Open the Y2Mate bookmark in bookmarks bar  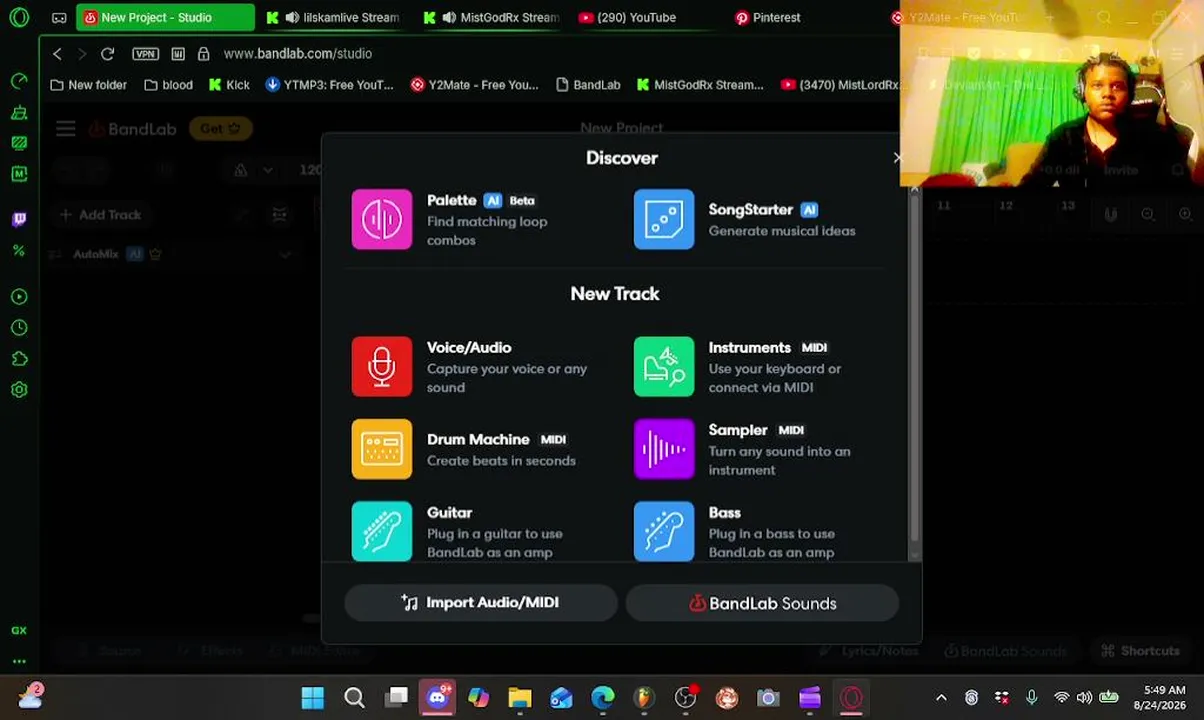(x=474, y=85)
